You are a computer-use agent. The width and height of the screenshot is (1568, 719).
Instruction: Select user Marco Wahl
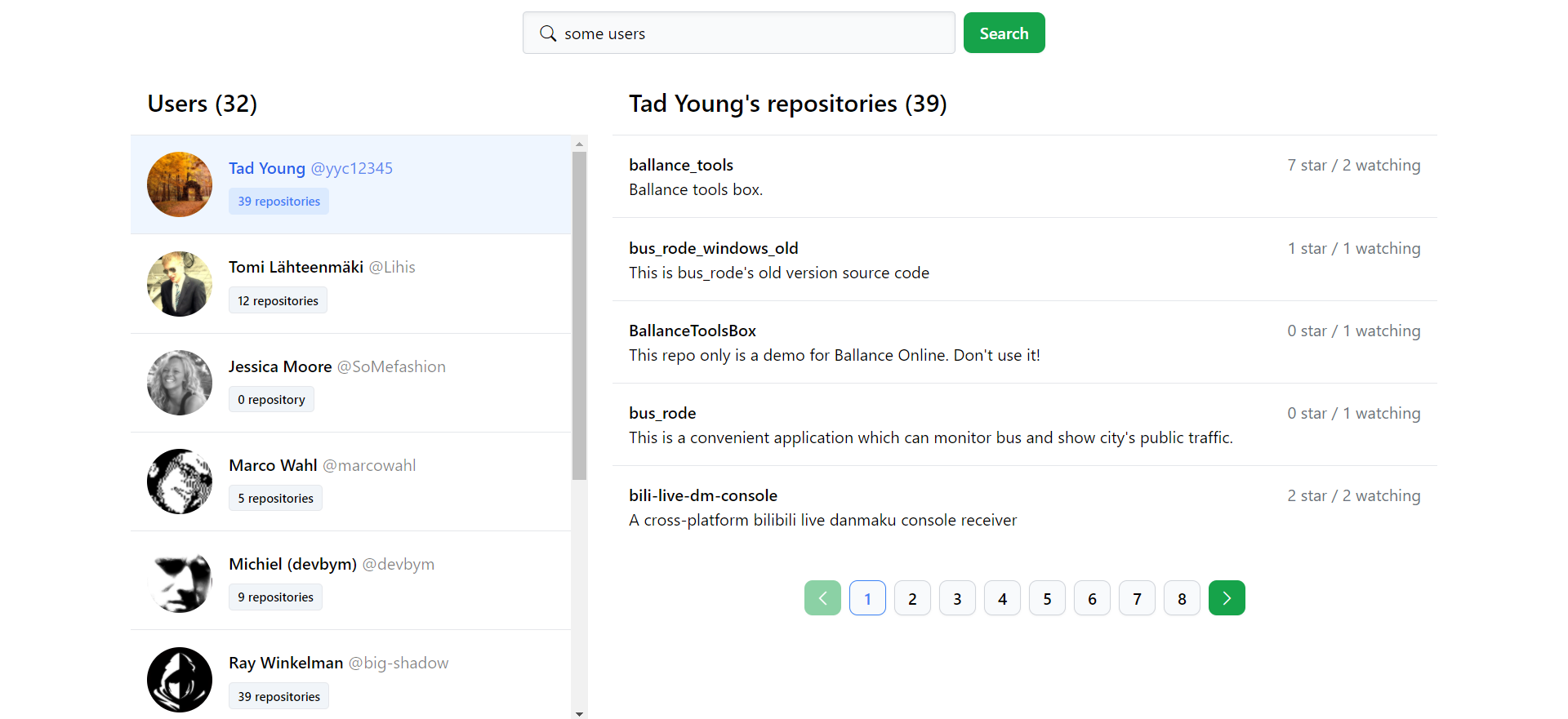pos(273,465)
